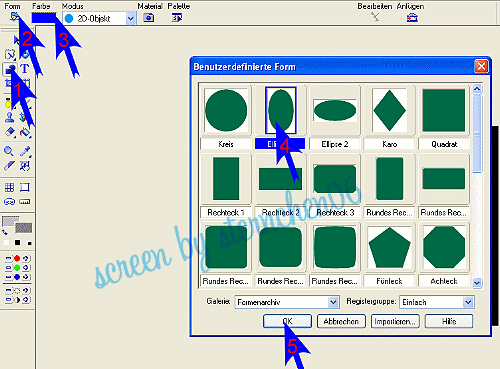Open the Material settings icon
The width and height of the screenshot is (500, 369).
pos(149,18)
